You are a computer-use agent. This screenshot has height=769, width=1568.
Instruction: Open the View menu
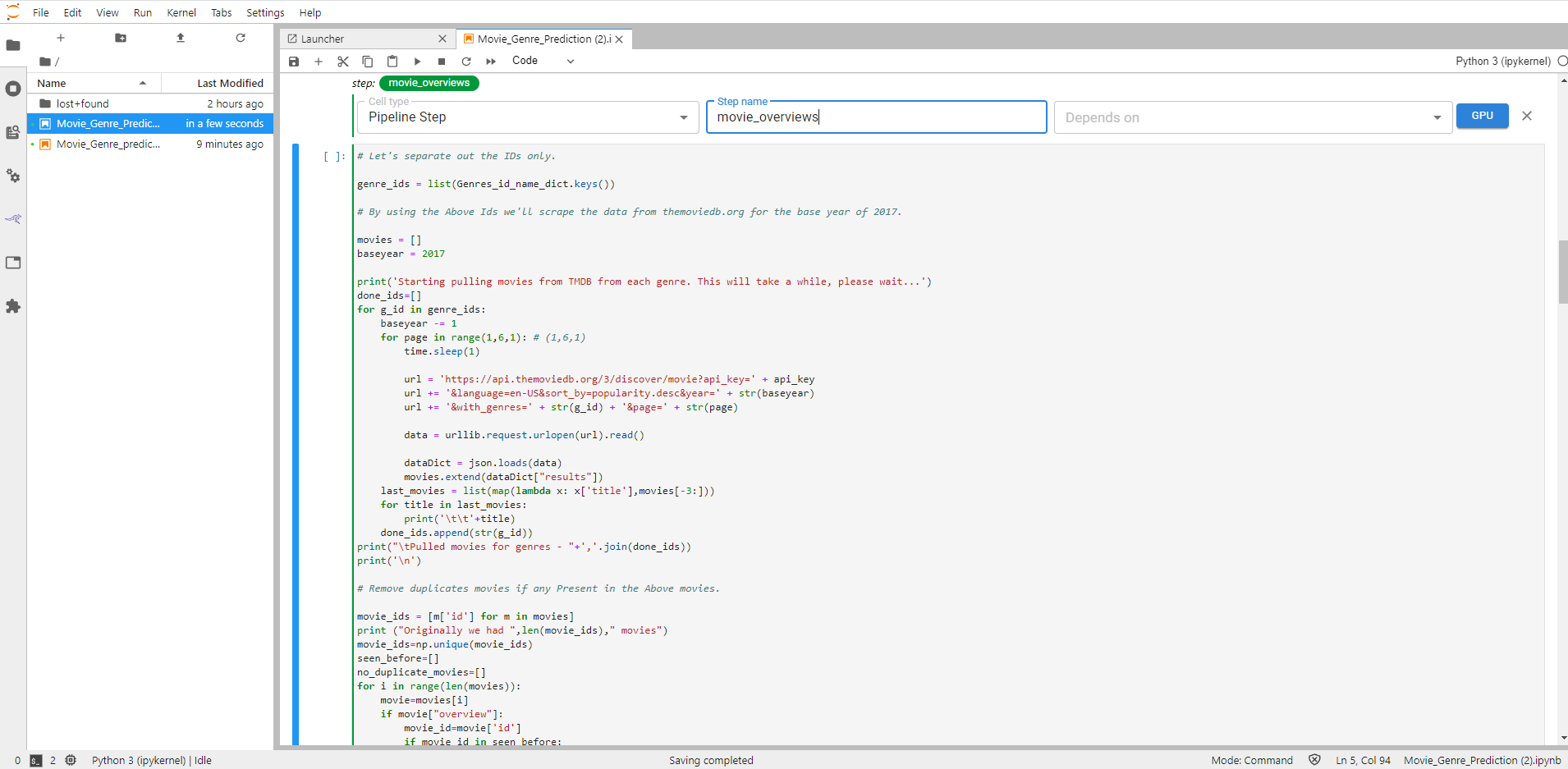coord(108,12)
